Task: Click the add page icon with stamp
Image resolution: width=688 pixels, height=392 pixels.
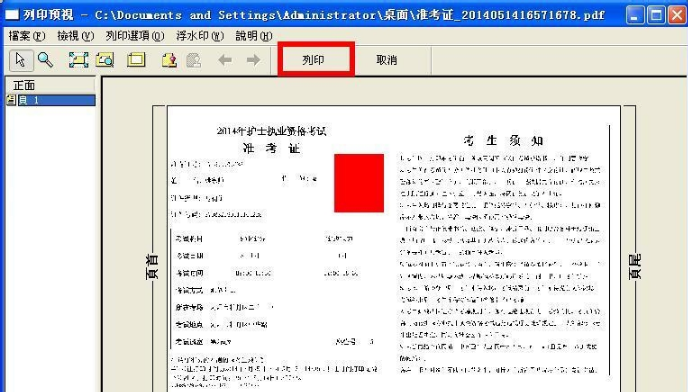Action: (x=169, y=60)
